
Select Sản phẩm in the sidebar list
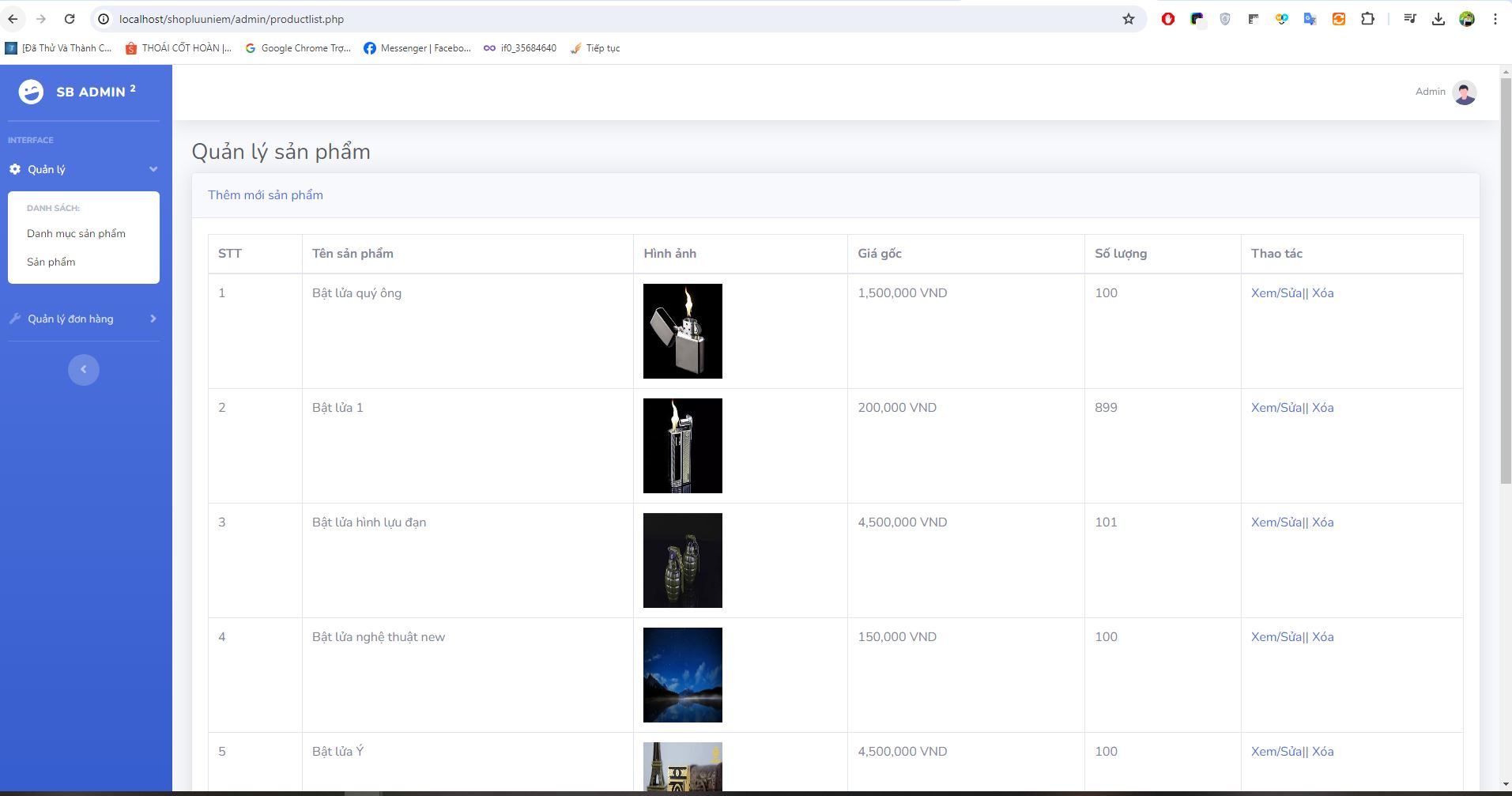pos(51,262)
